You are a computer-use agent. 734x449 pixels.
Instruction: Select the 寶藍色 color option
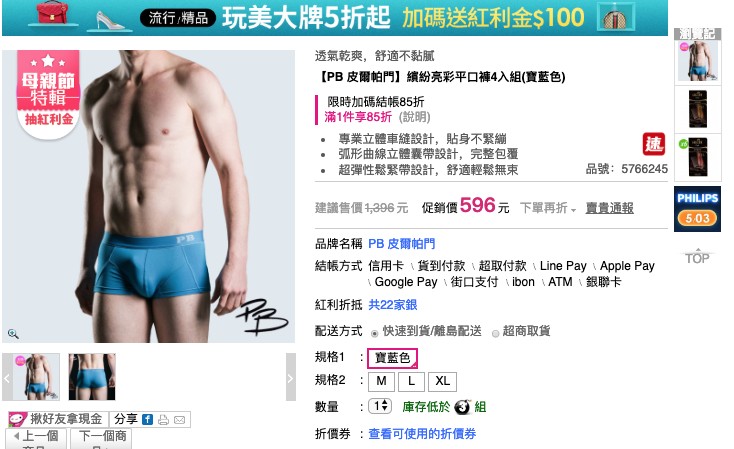(392, 358)
